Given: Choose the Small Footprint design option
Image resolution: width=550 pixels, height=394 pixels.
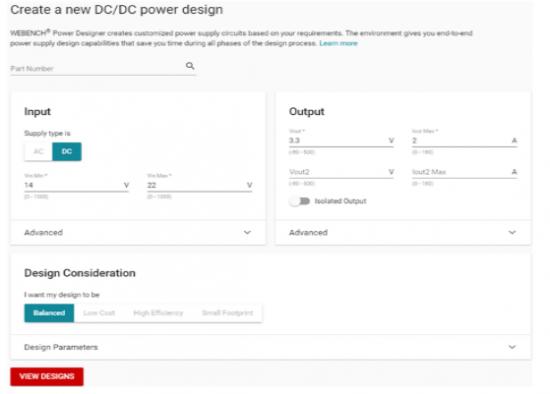Looking at the screenshot, I should (x=227, y=313).
